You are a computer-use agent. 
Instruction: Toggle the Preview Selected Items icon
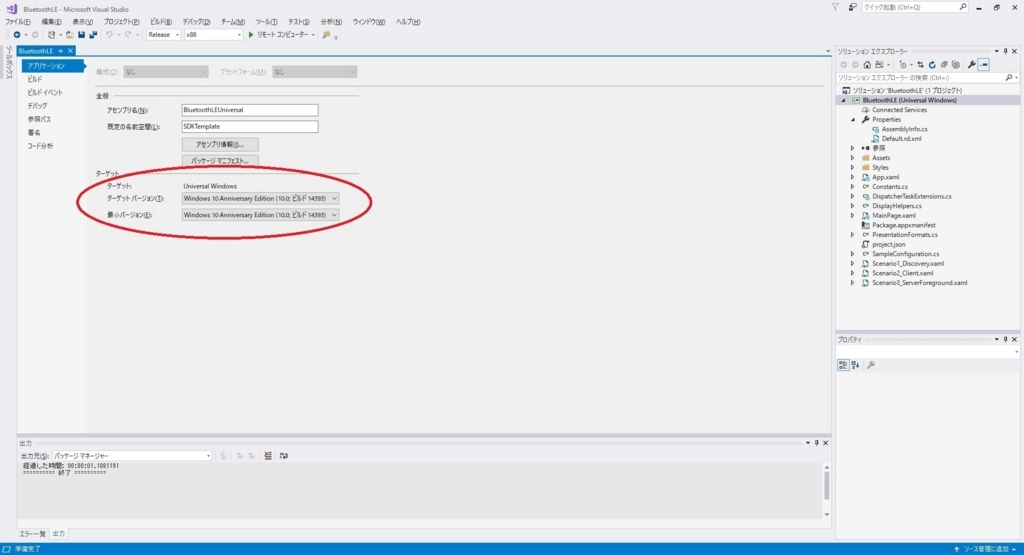tap(984, 65)
